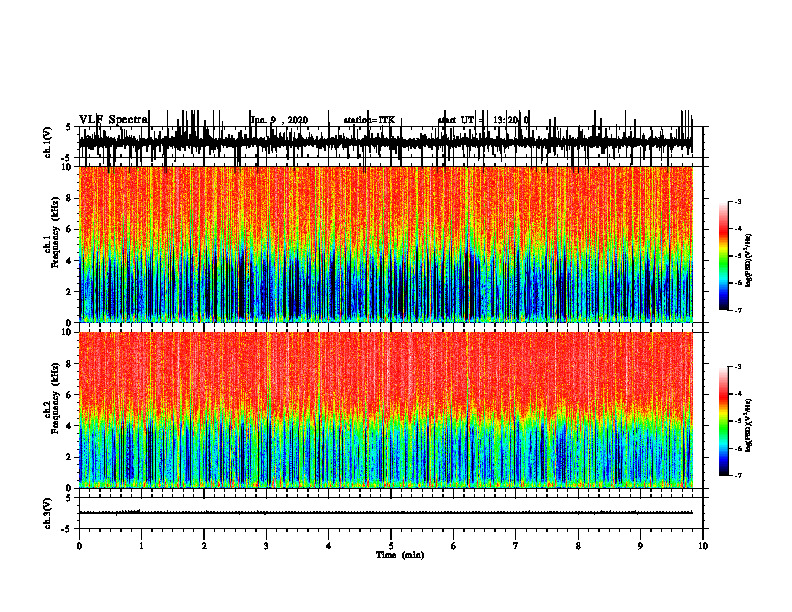Click the "3" tick on the time axis
Image resolution: width=792 pixels, height=612 pixels.
click(266, 546)
